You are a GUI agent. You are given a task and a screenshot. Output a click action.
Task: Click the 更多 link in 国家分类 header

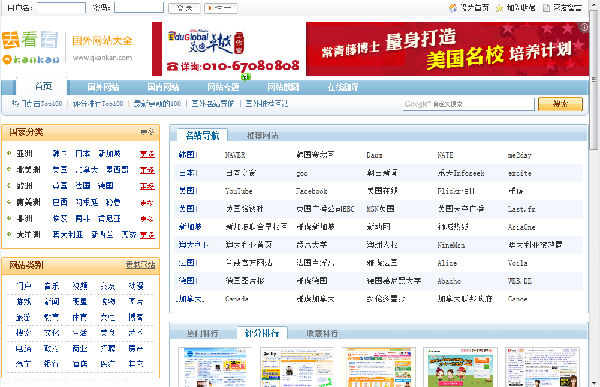click(x=147, y=132)
